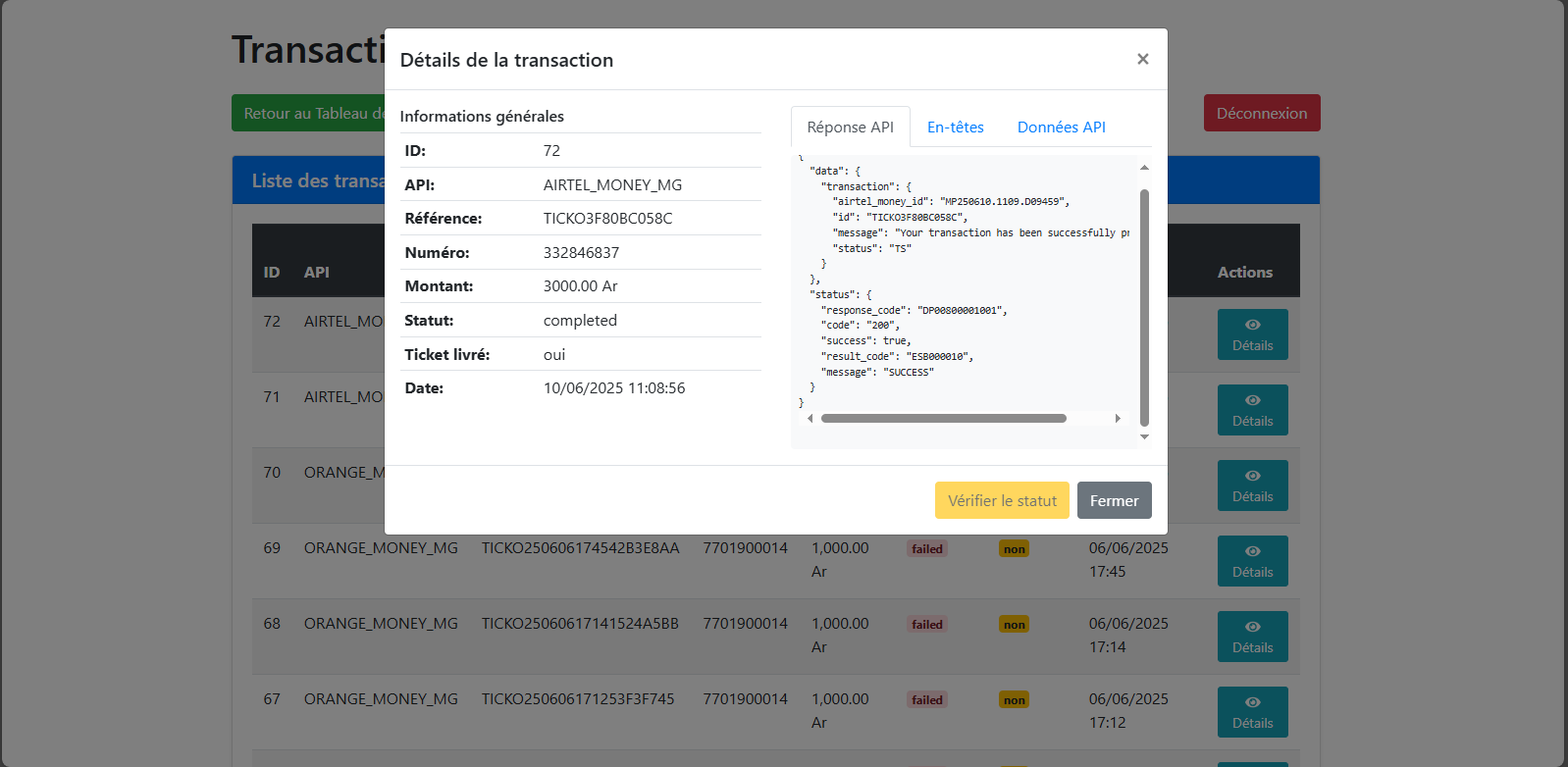Click the scroll up arrow in JSON panel
1568x767 pixels.
1144,168
